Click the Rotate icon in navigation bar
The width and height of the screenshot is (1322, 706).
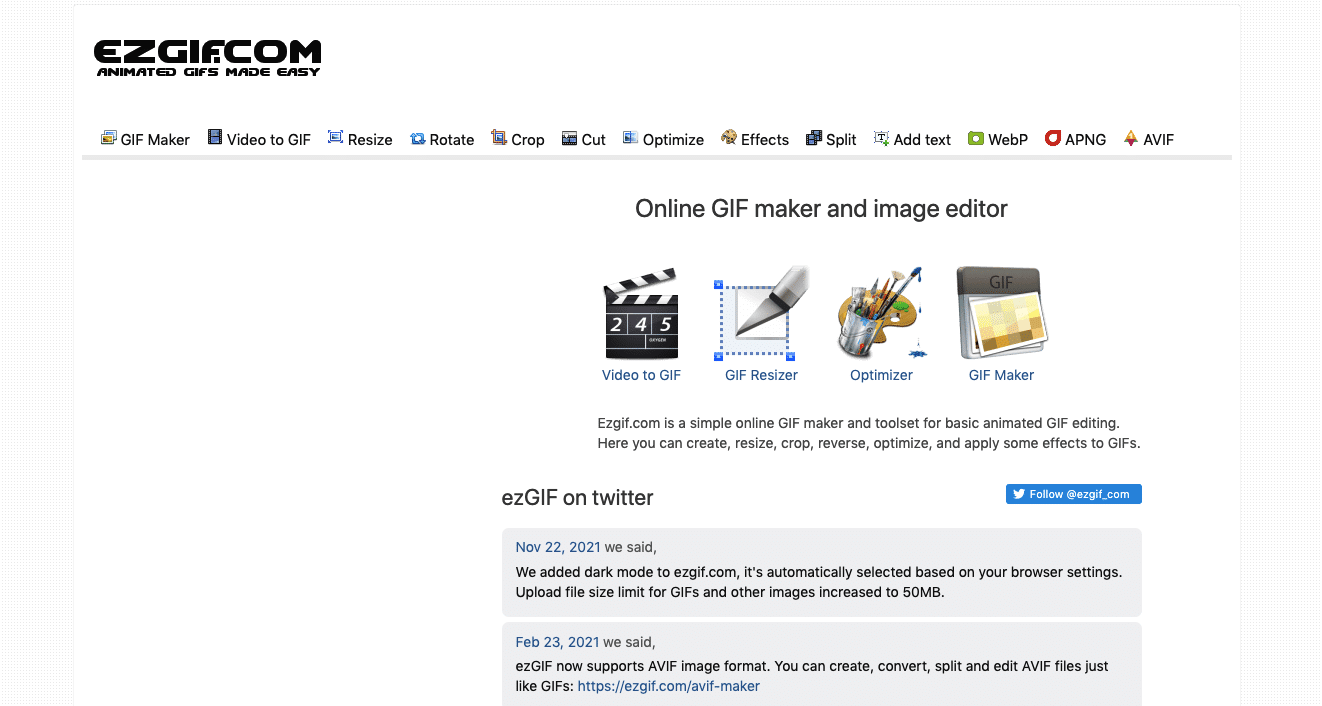418,139
